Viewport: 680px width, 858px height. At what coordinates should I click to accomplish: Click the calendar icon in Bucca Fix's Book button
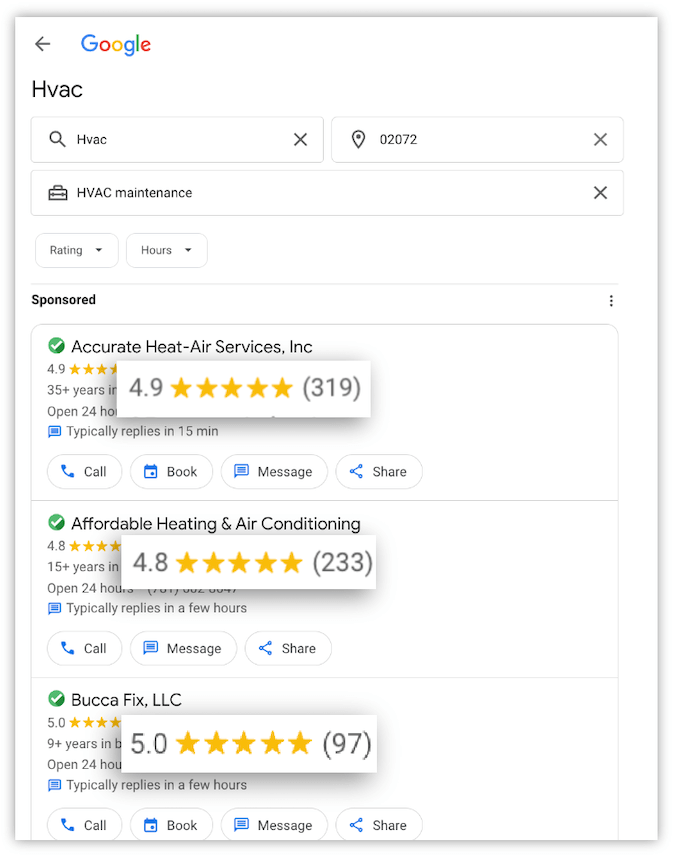click(153, 824)
